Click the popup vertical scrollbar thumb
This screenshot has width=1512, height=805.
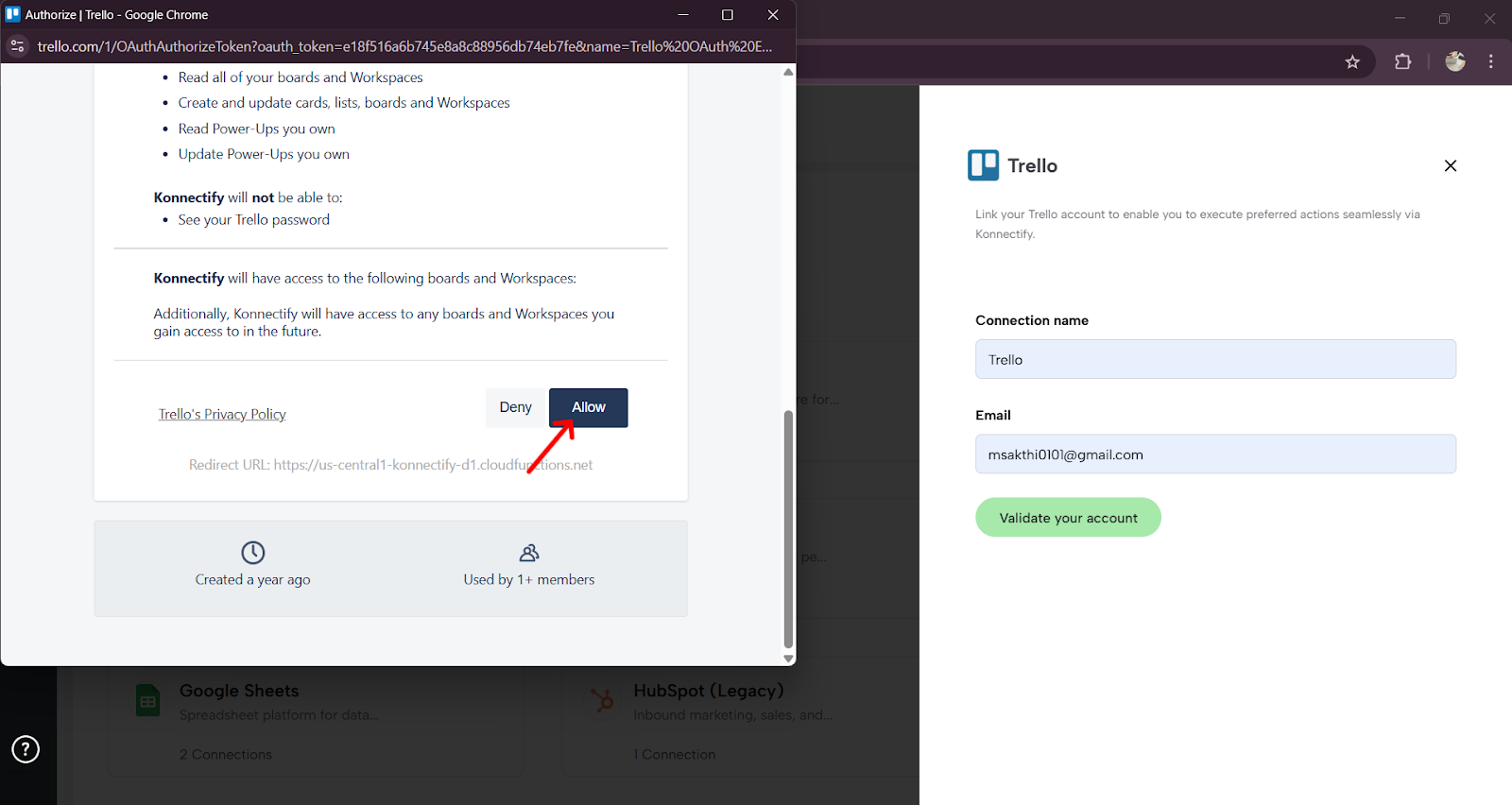coord(788,529)
